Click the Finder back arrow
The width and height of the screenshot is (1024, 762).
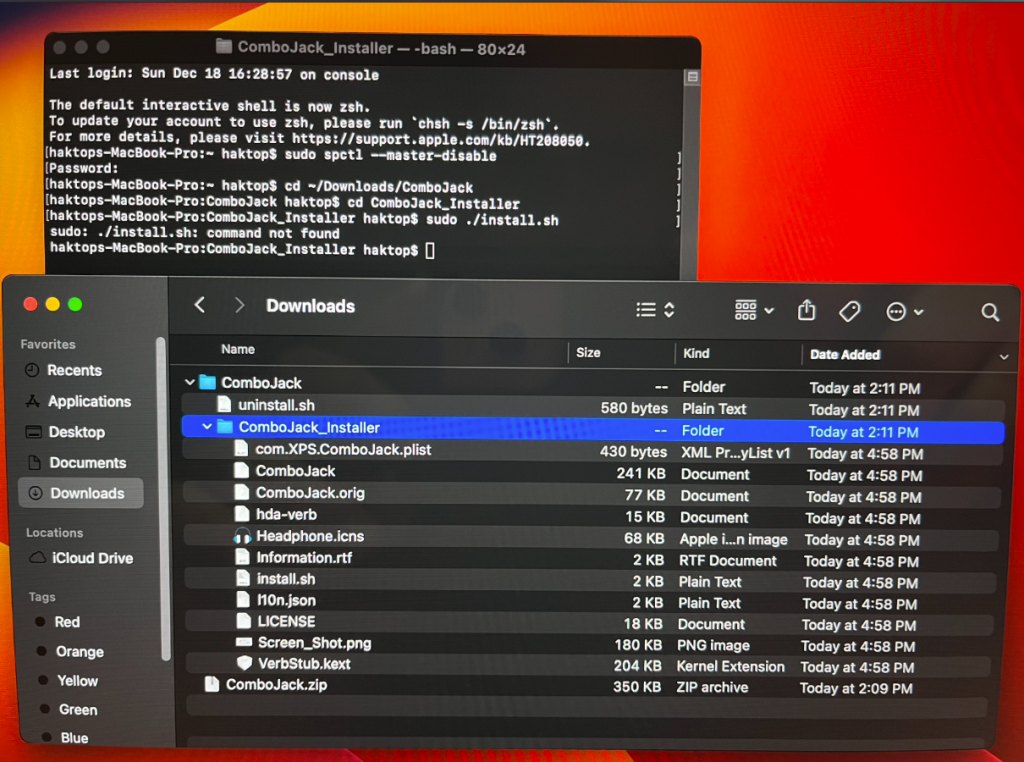(200, 306)
